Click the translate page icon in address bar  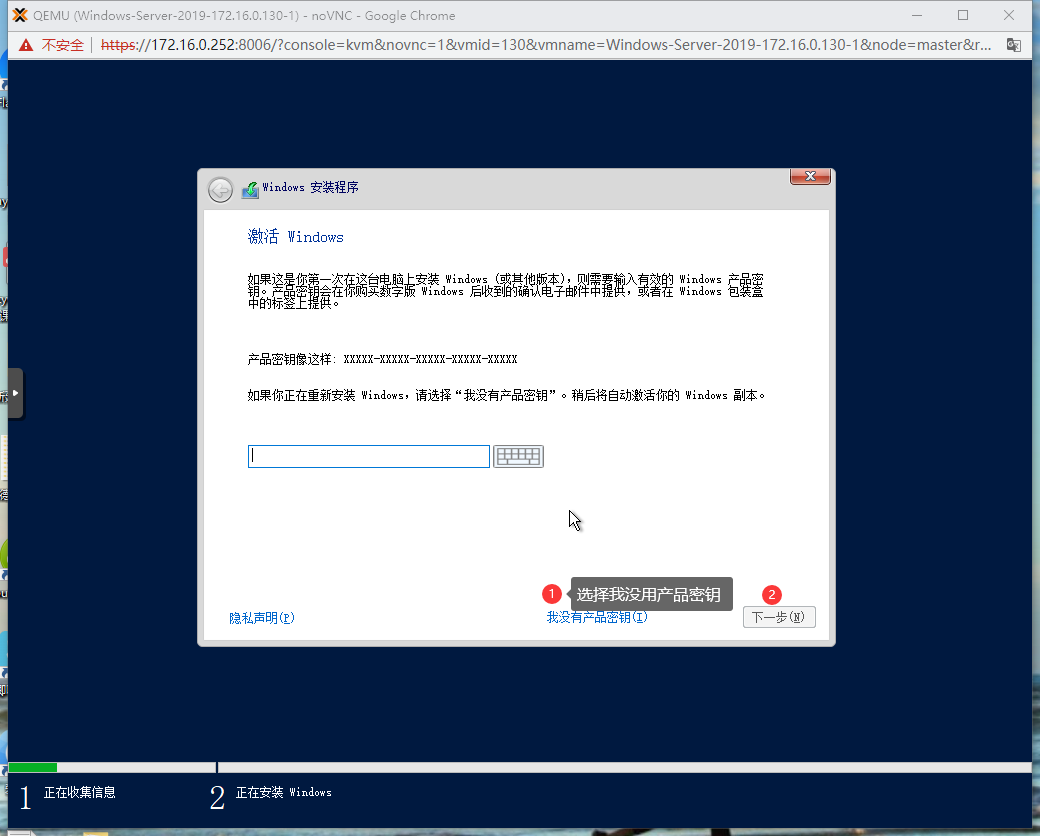click(1013, 45)
